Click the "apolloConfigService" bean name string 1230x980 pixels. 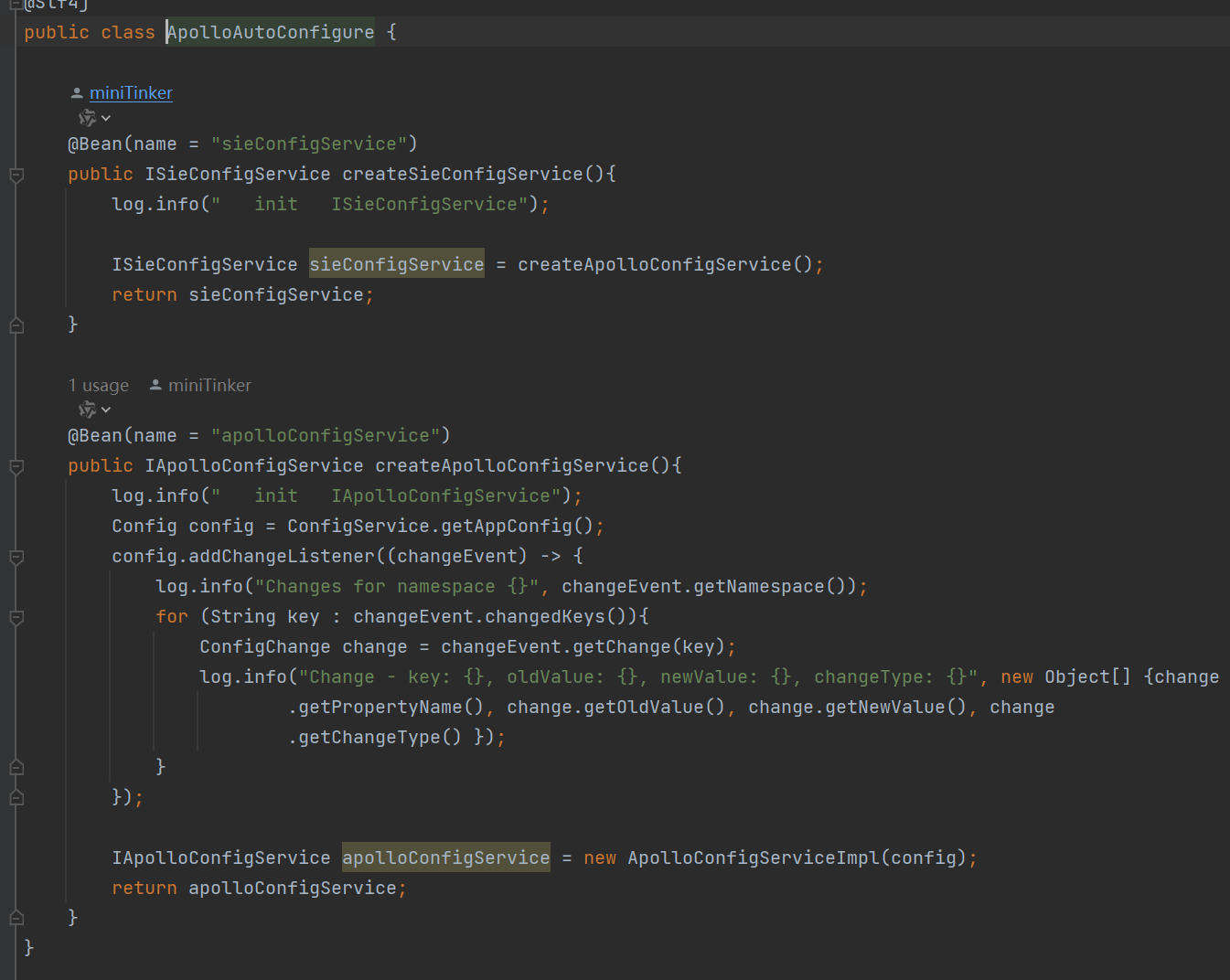pyautogui.click(x=326, y=435)
